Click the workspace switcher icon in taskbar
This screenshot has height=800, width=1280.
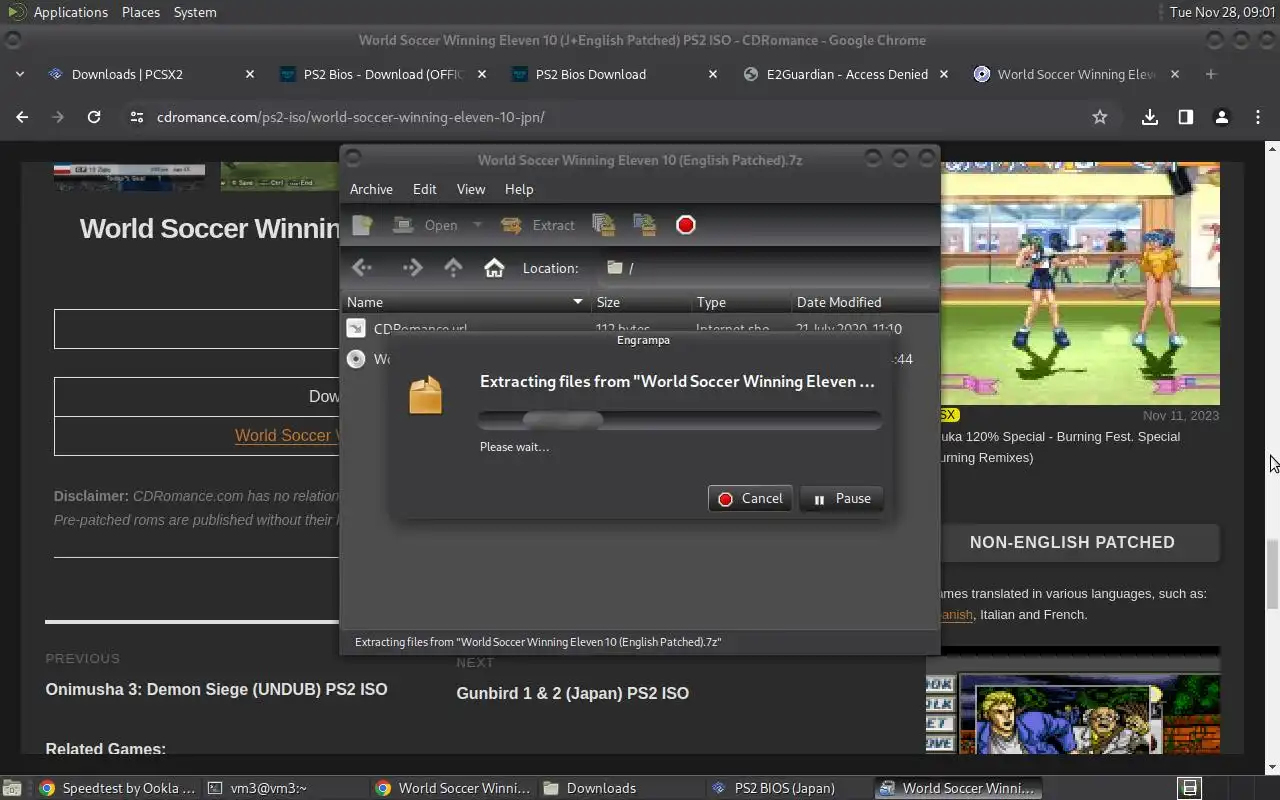tap(1189, 788)
